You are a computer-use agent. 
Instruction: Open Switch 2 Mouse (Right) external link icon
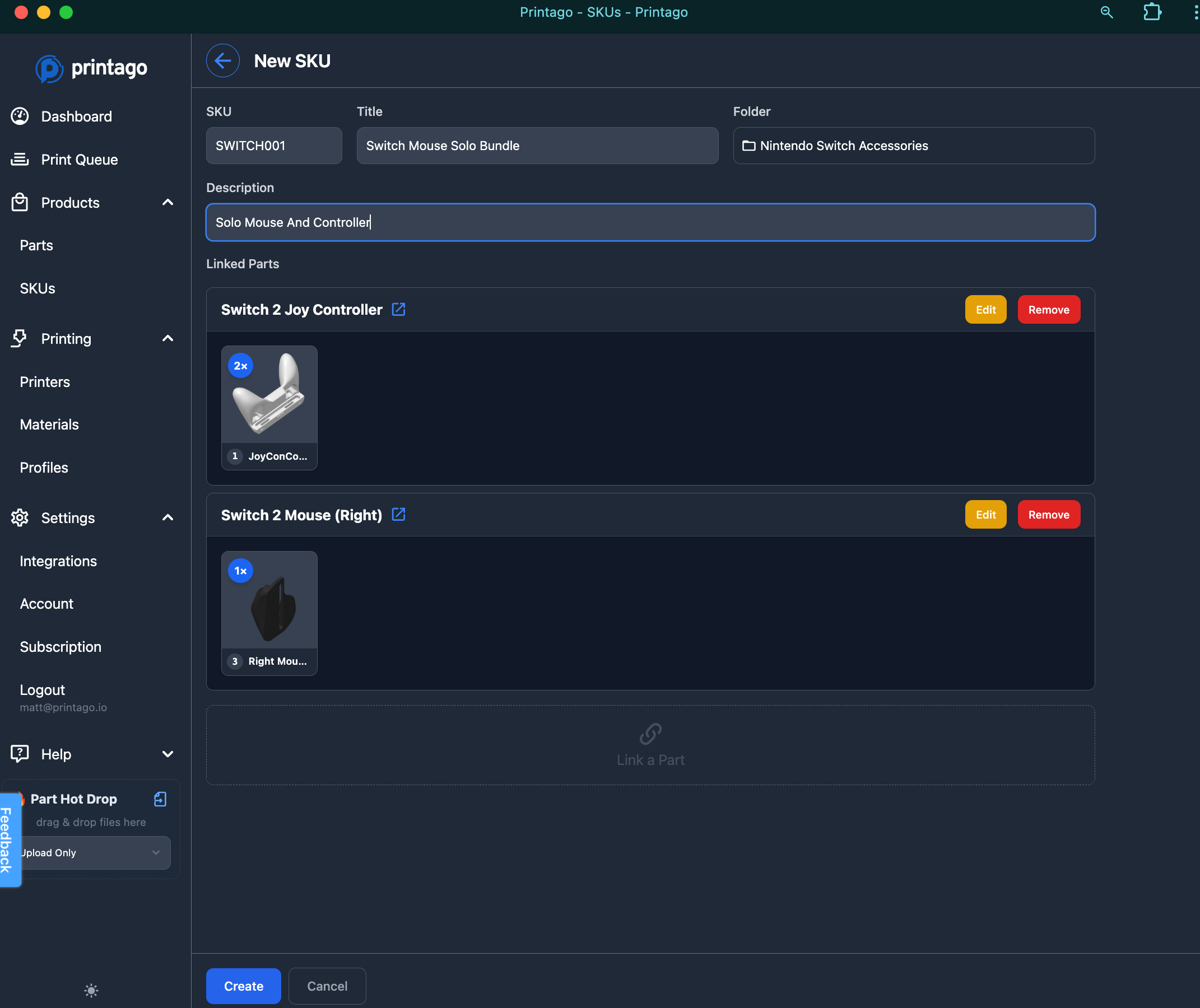[x=398, y=514]
